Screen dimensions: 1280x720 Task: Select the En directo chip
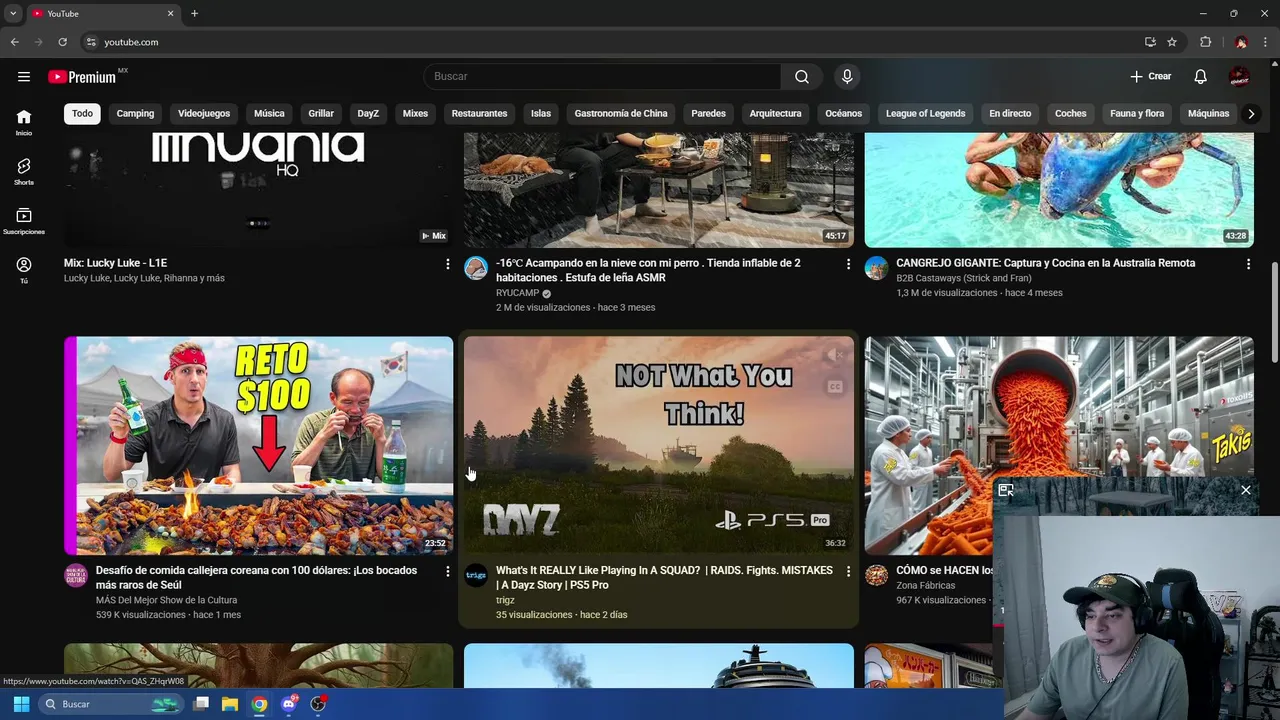tap(1010, 113)
